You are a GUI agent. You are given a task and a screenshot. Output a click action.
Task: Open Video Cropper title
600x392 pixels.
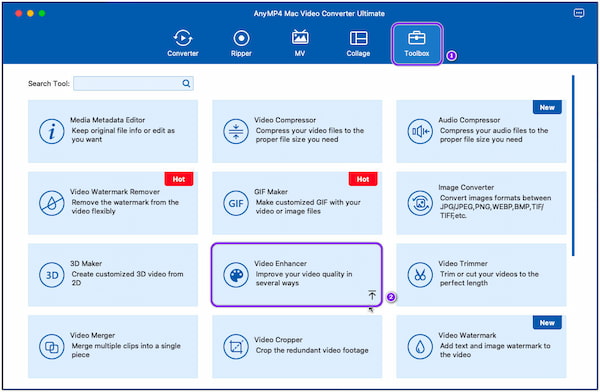[278, 339]
